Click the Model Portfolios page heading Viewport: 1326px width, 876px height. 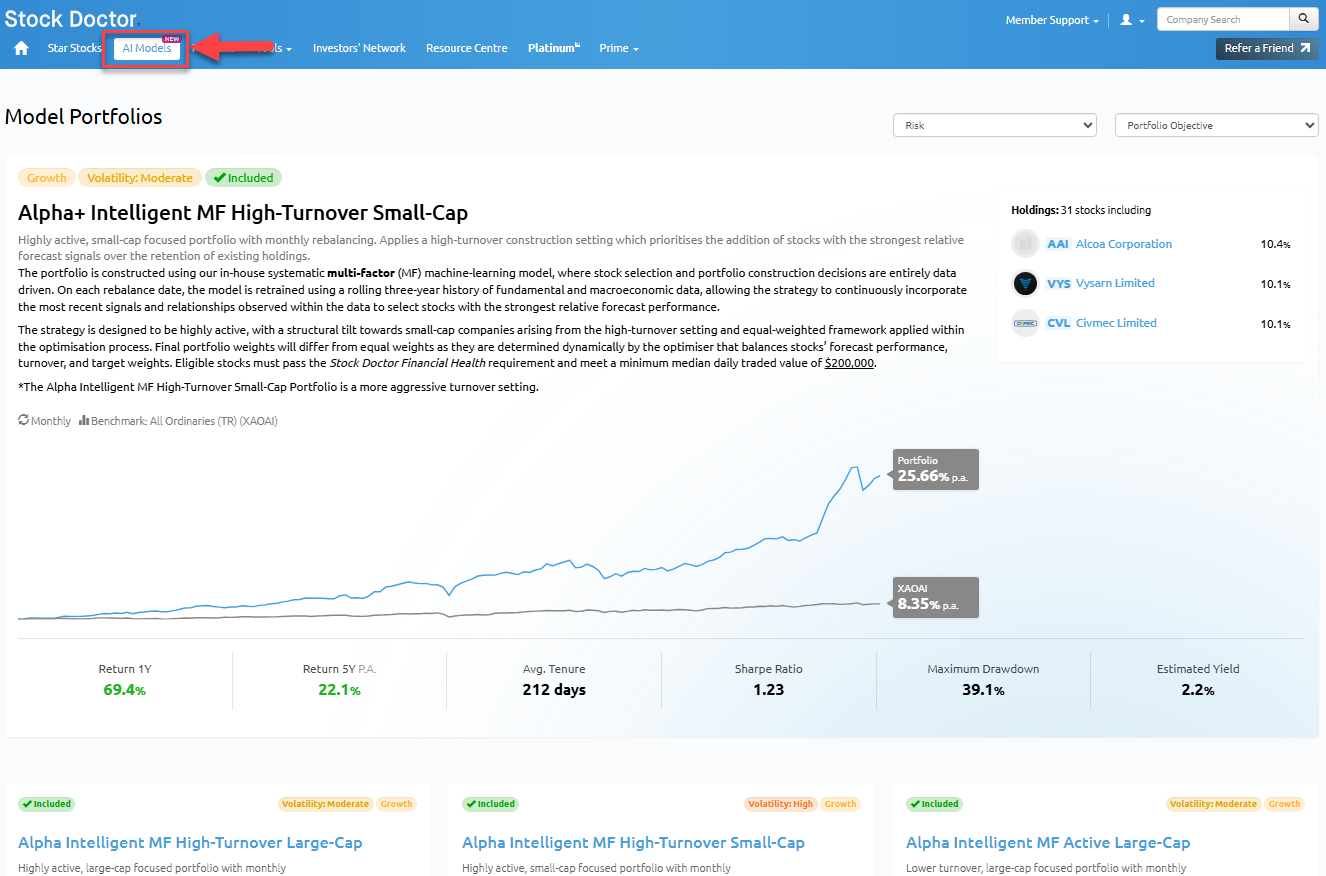tap(84, 116)
